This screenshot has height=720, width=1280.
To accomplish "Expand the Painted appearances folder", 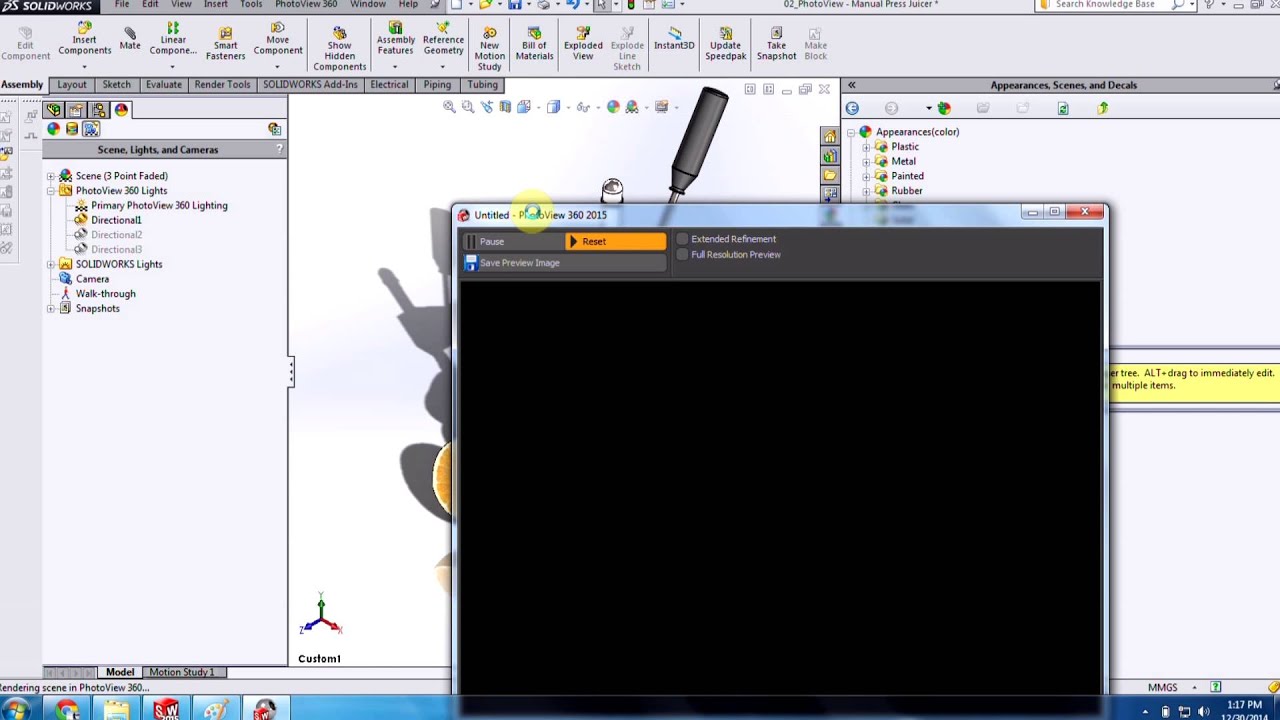I will coord(867,177).
